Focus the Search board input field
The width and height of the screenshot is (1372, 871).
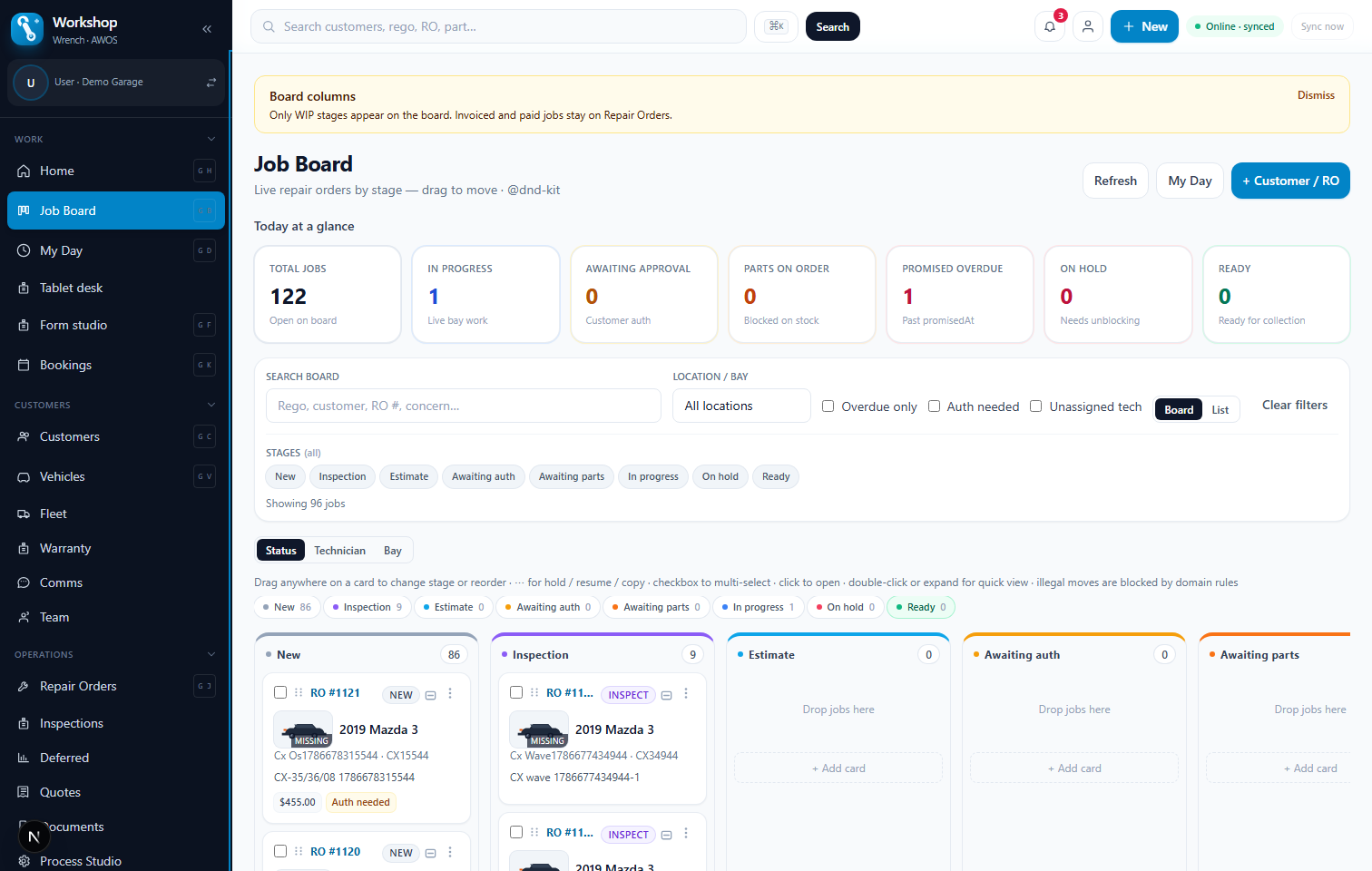(x=463, y=406)
